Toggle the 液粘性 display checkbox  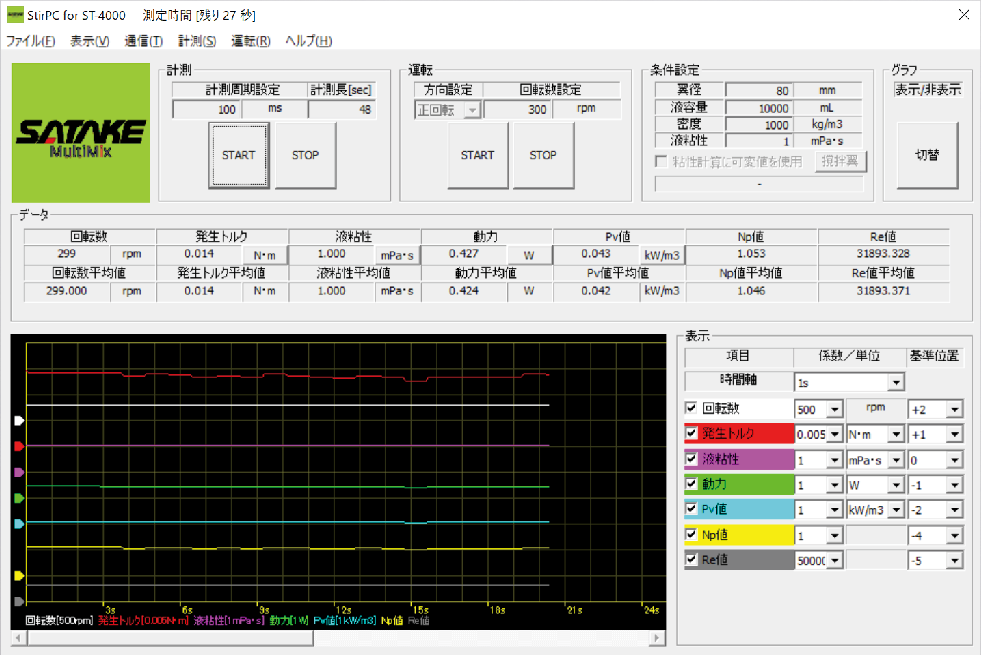pyautogui.click(x=691, y=459)
